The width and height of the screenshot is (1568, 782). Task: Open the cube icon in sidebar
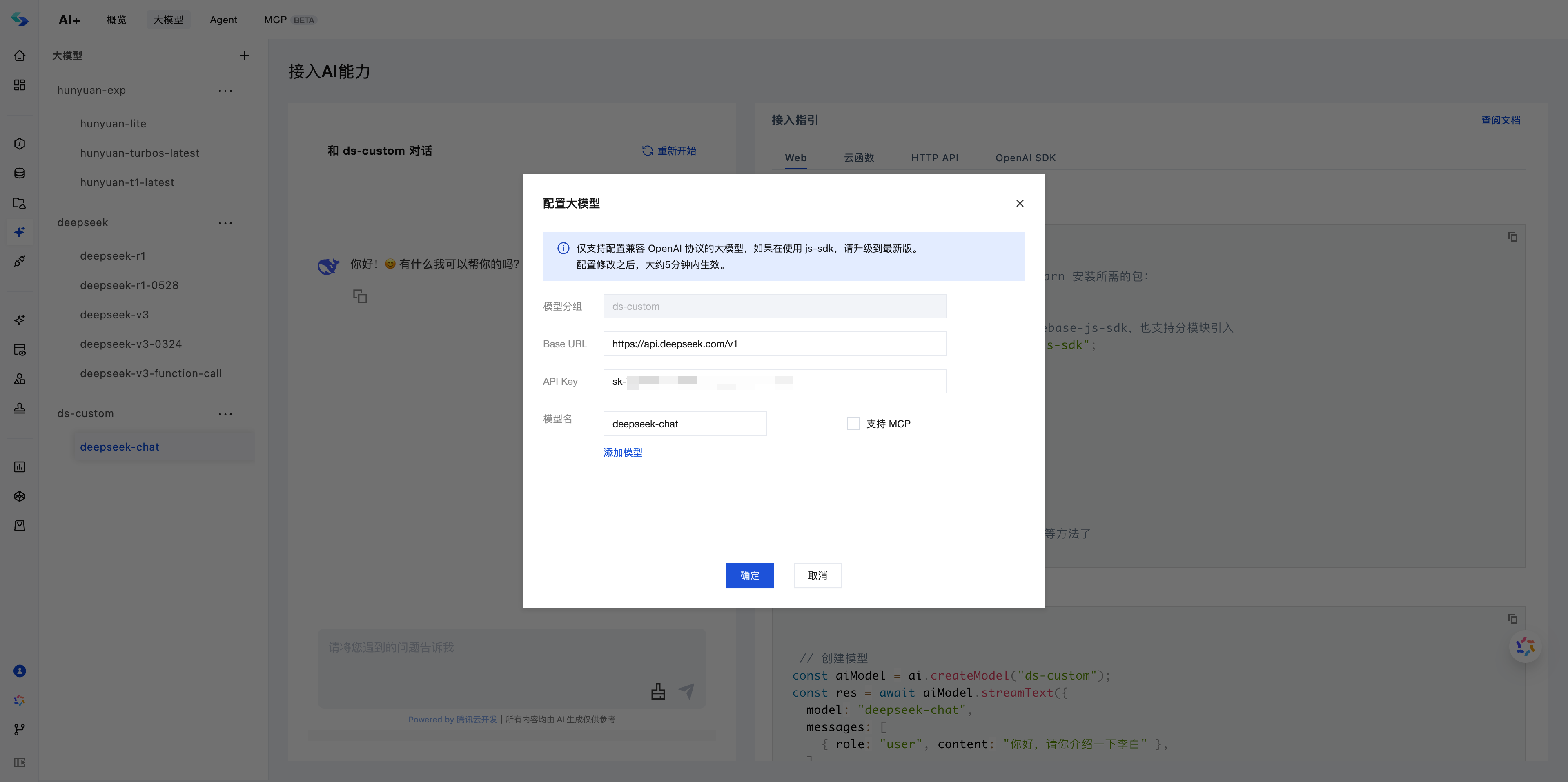tap(20, 496)
